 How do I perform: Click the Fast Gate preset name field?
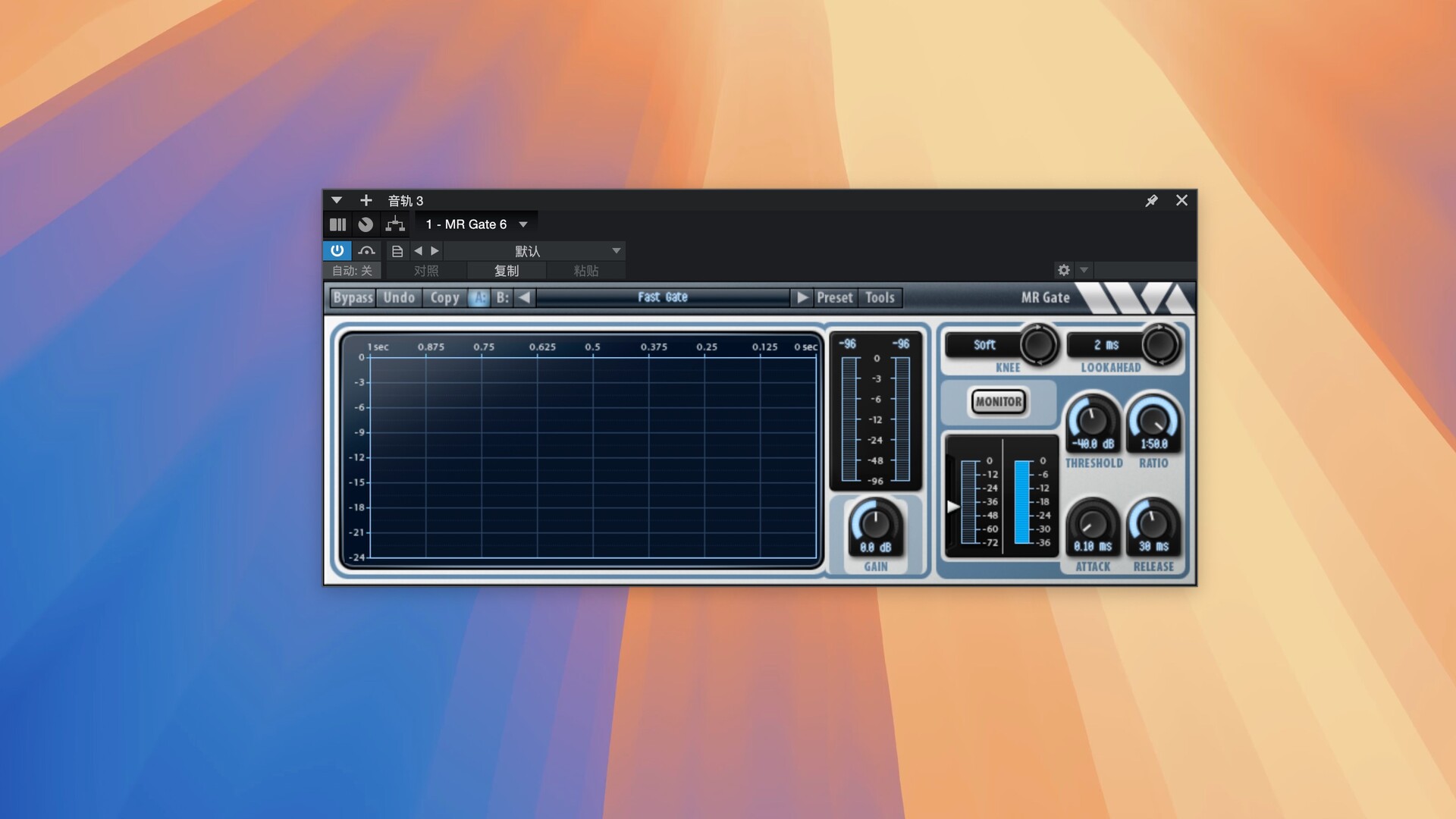click(663, 297)
